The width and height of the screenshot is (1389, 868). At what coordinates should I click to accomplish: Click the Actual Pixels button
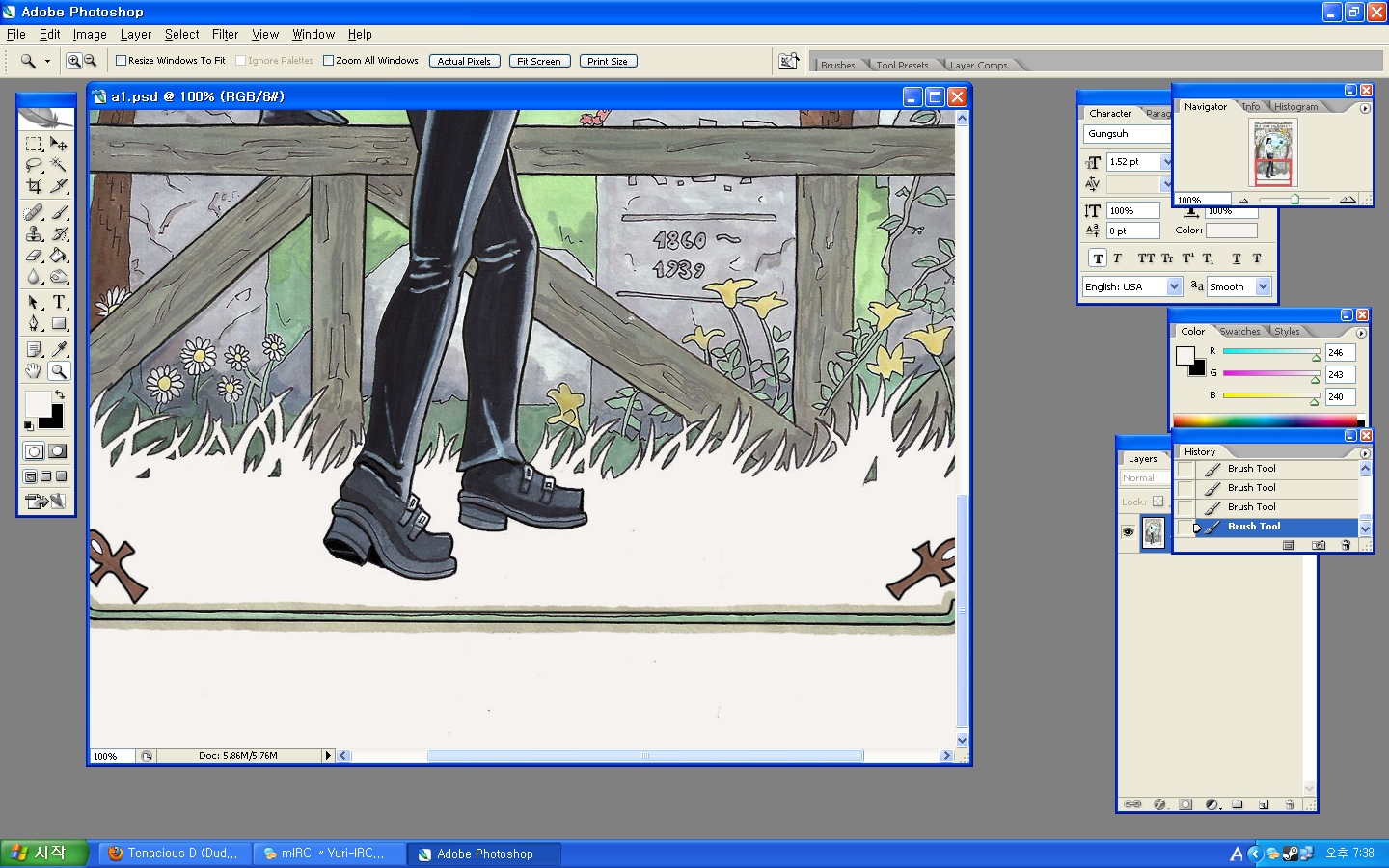pos(464,61)
